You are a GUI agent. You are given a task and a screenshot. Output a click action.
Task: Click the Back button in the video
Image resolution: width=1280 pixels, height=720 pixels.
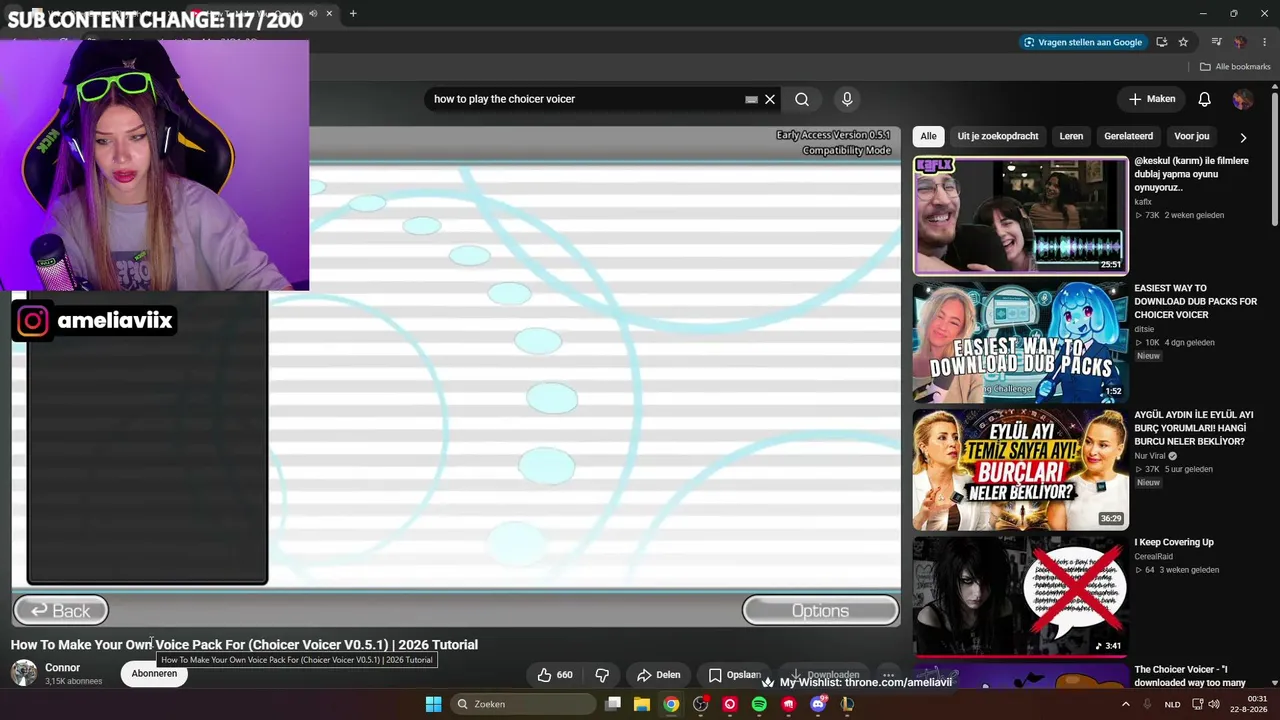coord(61,611)
